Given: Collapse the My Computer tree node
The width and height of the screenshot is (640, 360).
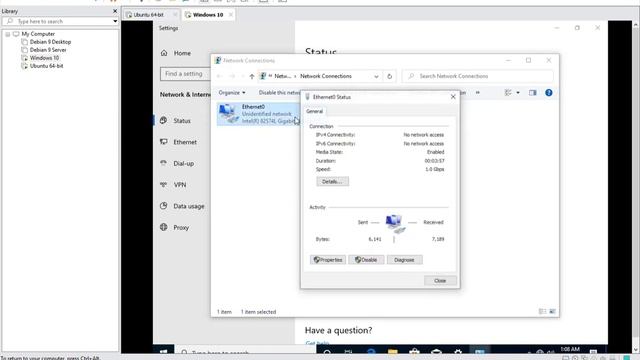Looking at the screenshot, I should coord(7,34).
